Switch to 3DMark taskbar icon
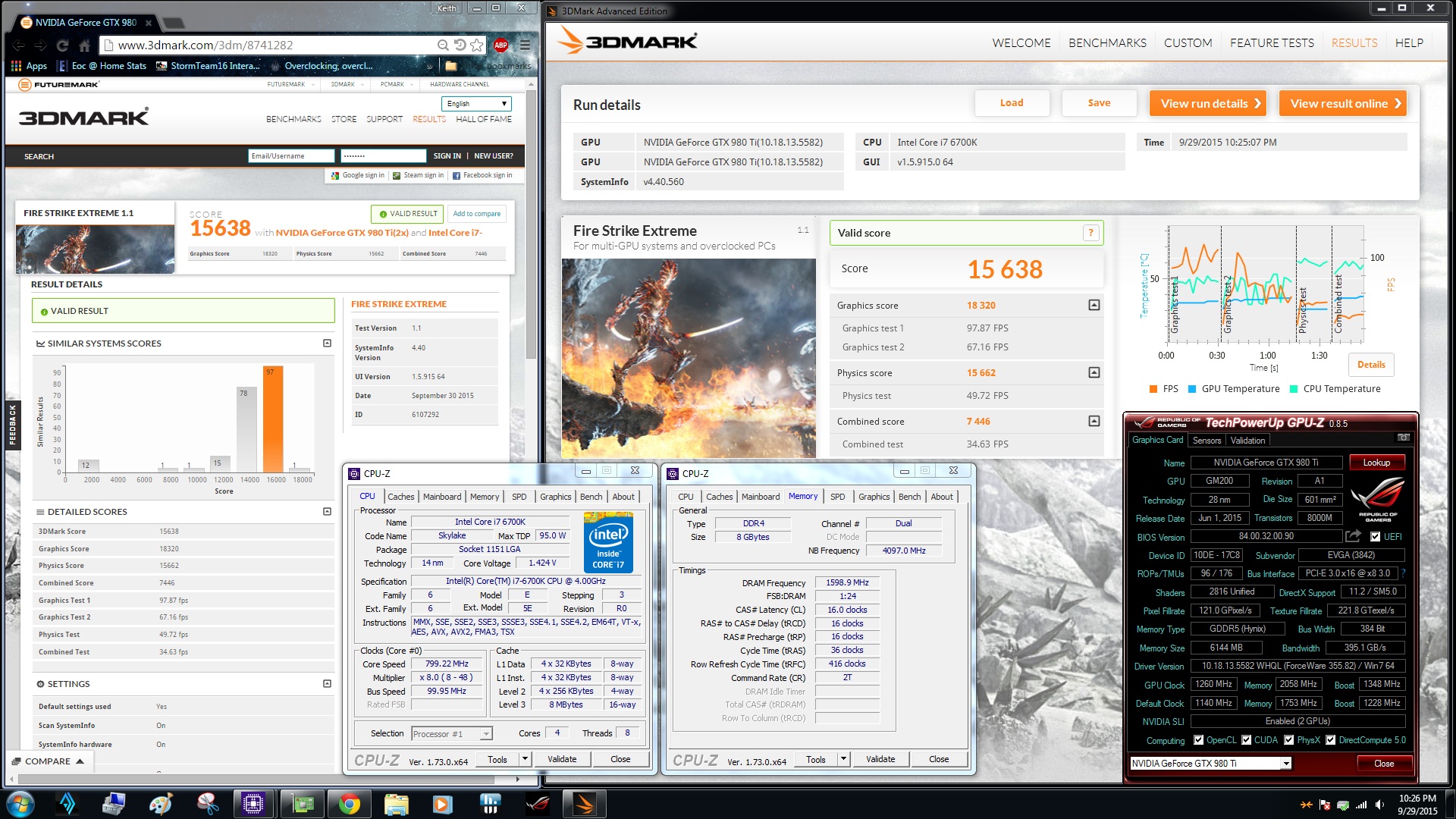This screenshot has height=819, width=1456. point(585,803)
